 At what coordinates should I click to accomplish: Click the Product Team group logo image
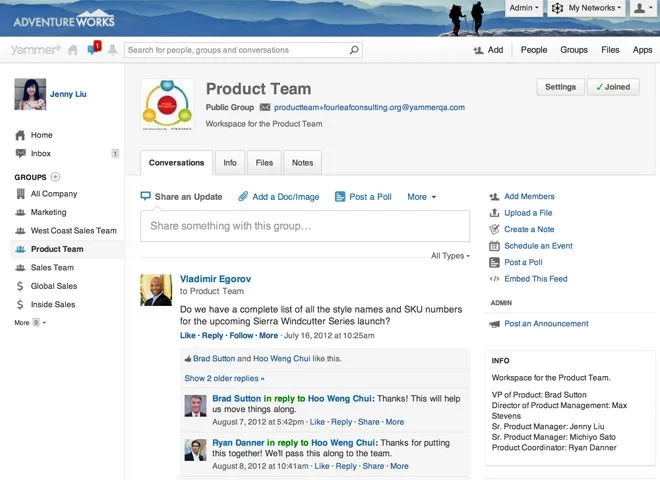tap(167, 105)
